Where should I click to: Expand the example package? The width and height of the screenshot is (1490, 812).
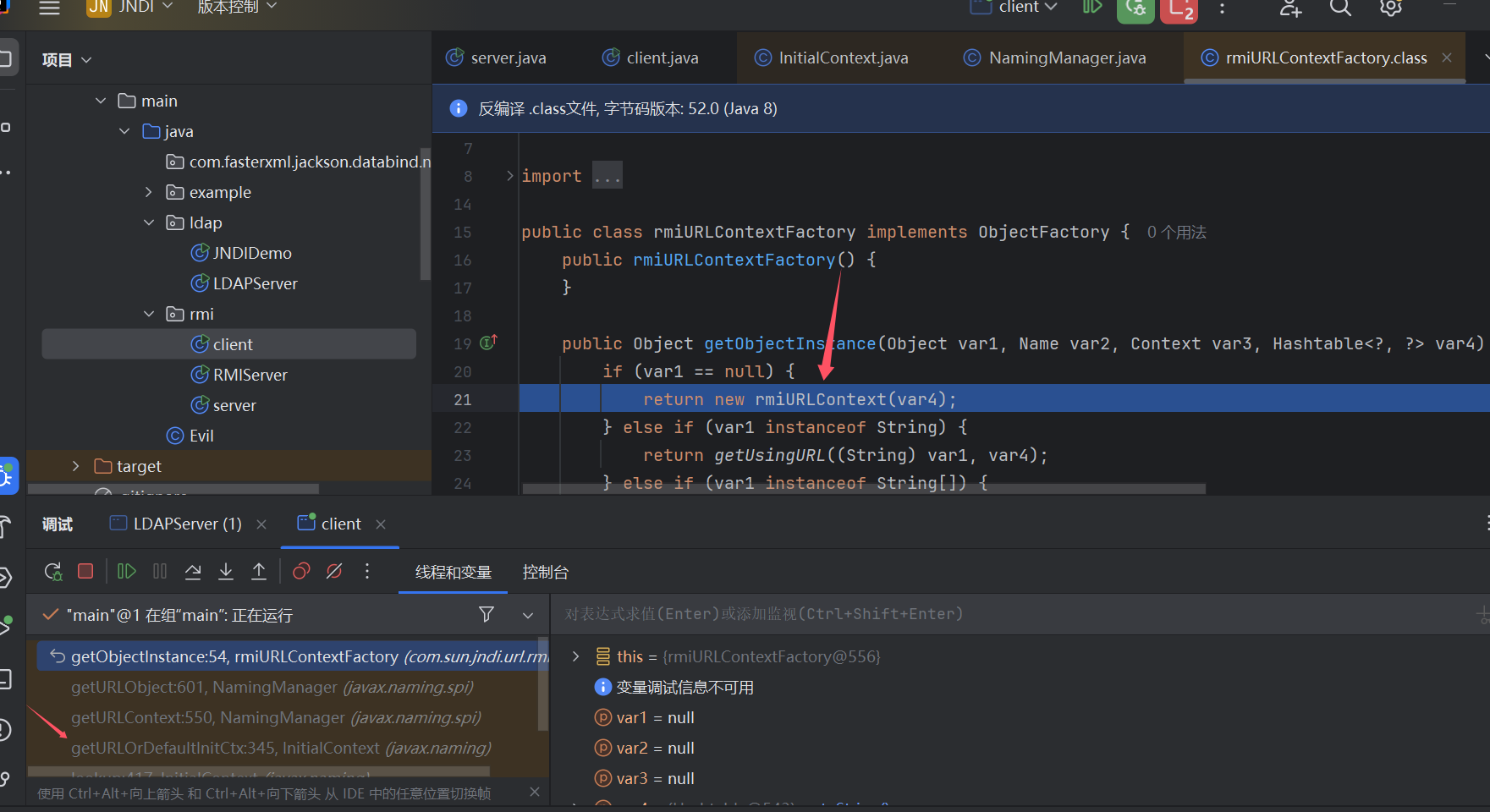point(149,192)
